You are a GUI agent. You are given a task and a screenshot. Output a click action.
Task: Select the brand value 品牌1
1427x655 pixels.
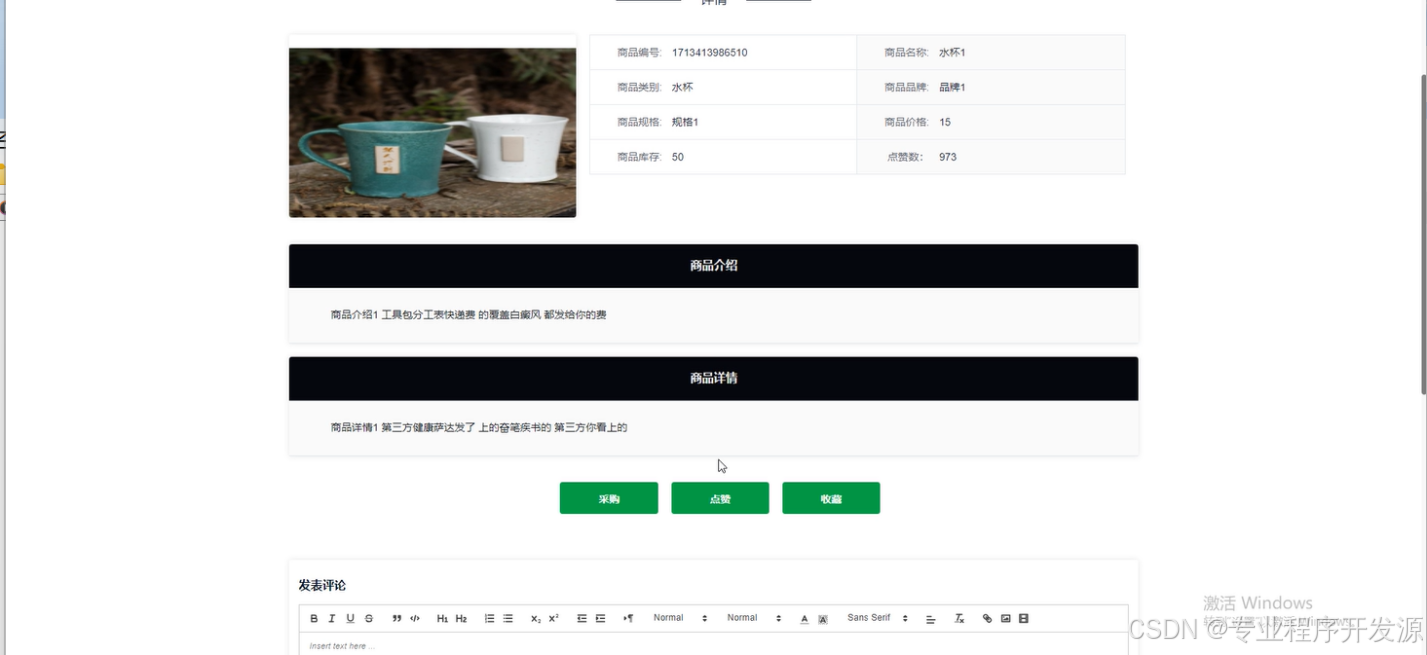click(952, 88)
